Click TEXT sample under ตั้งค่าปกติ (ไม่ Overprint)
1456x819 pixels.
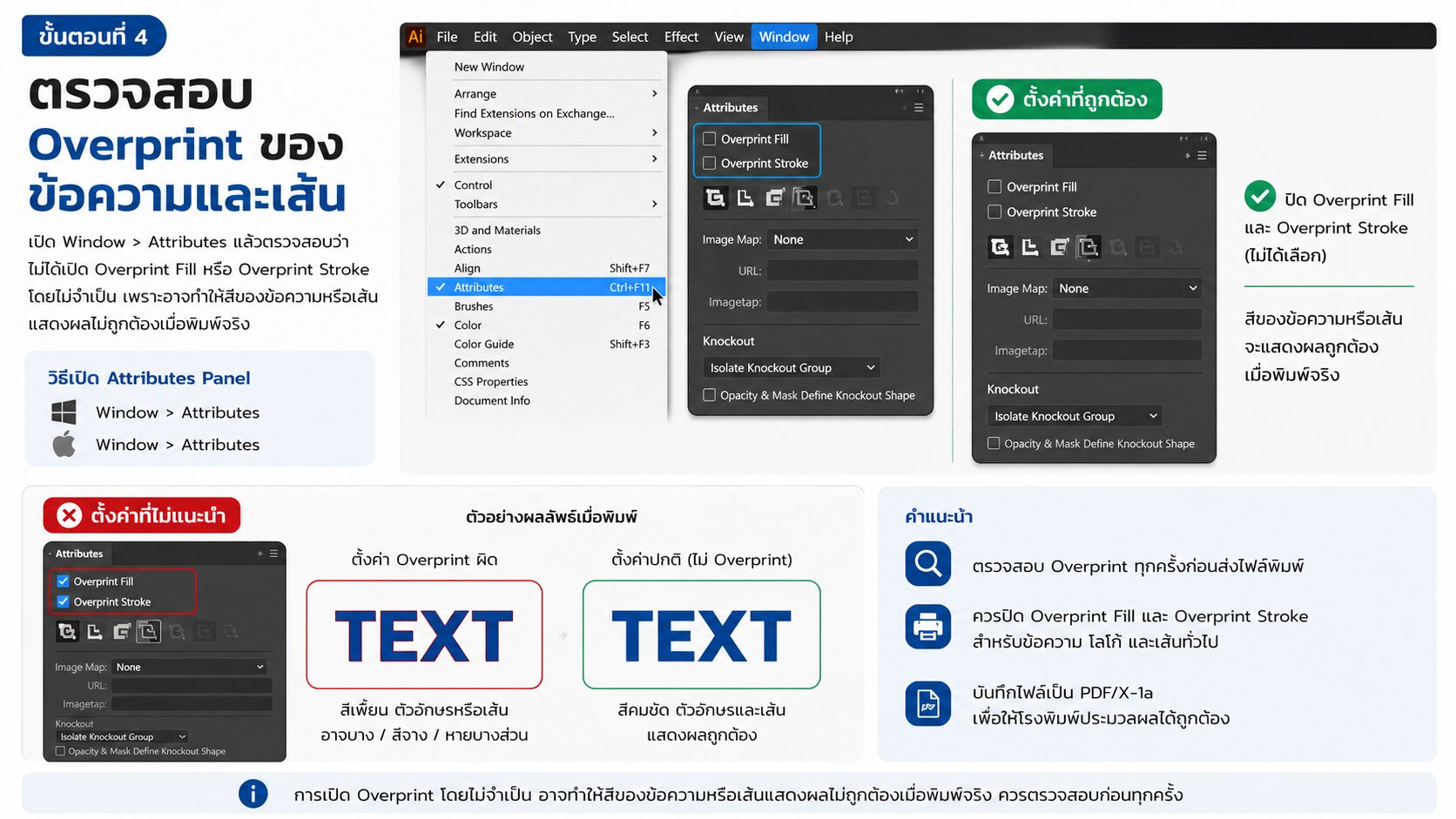701,635
